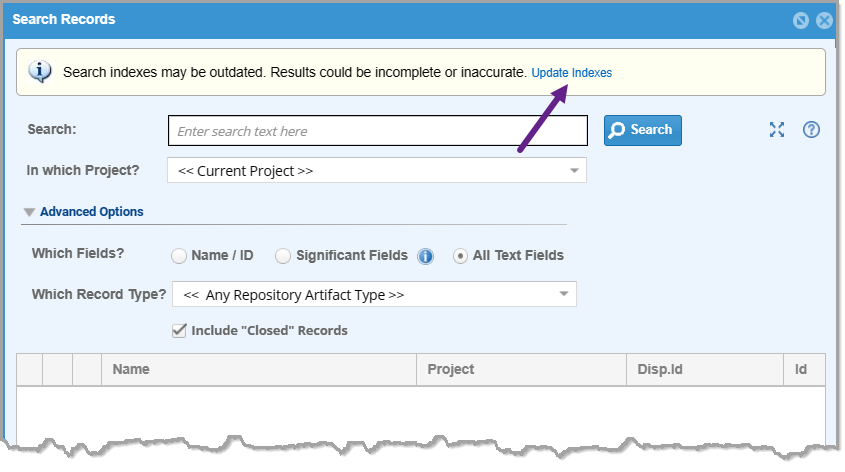This screenshot has height=472, width=845.
Task: Close the Search Records dialog
Action: pos(824,20)
